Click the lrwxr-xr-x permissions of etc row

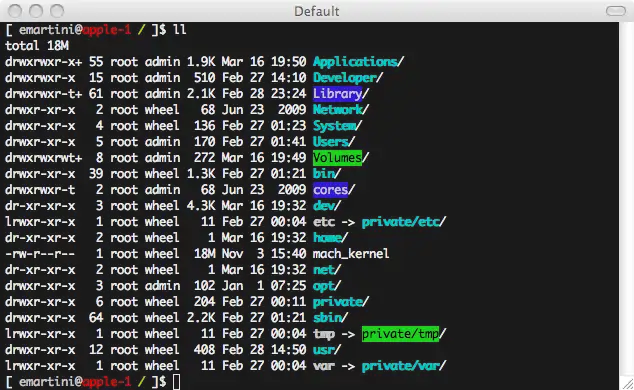(40, 222)
